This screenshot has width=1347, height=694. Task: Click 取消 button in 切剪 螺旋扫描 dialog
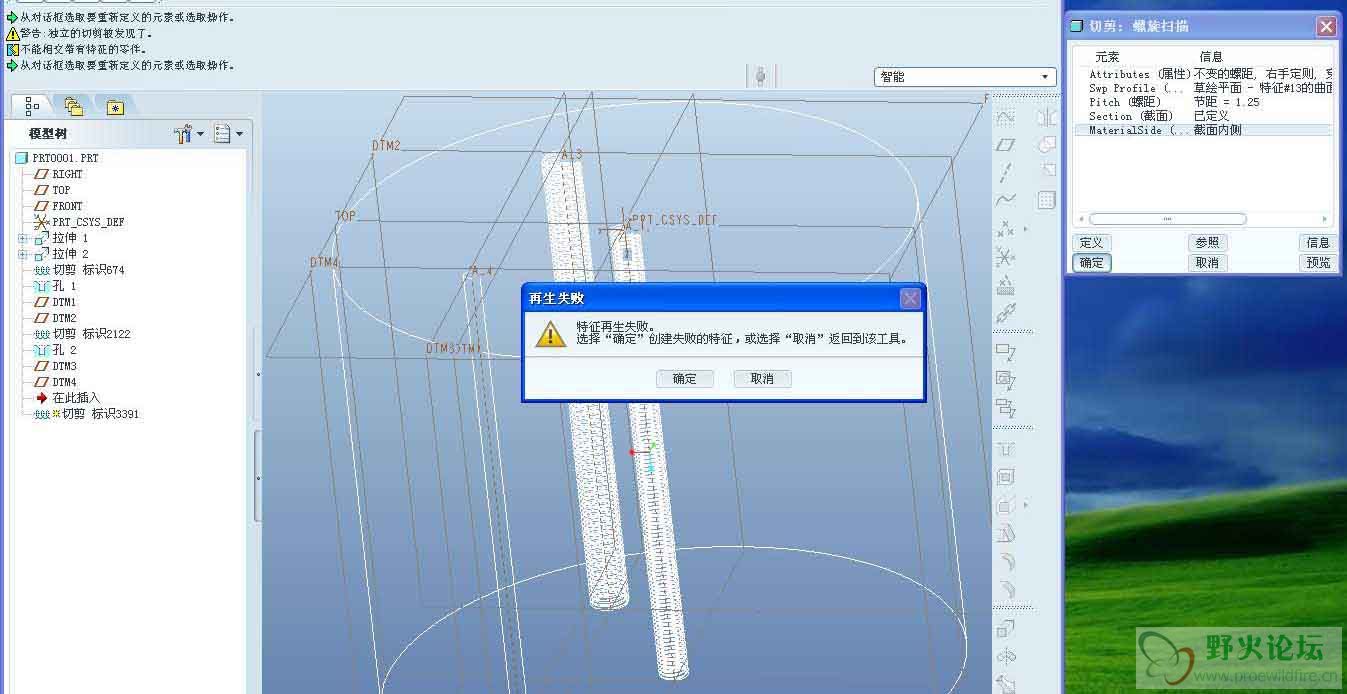(1207, 263)
